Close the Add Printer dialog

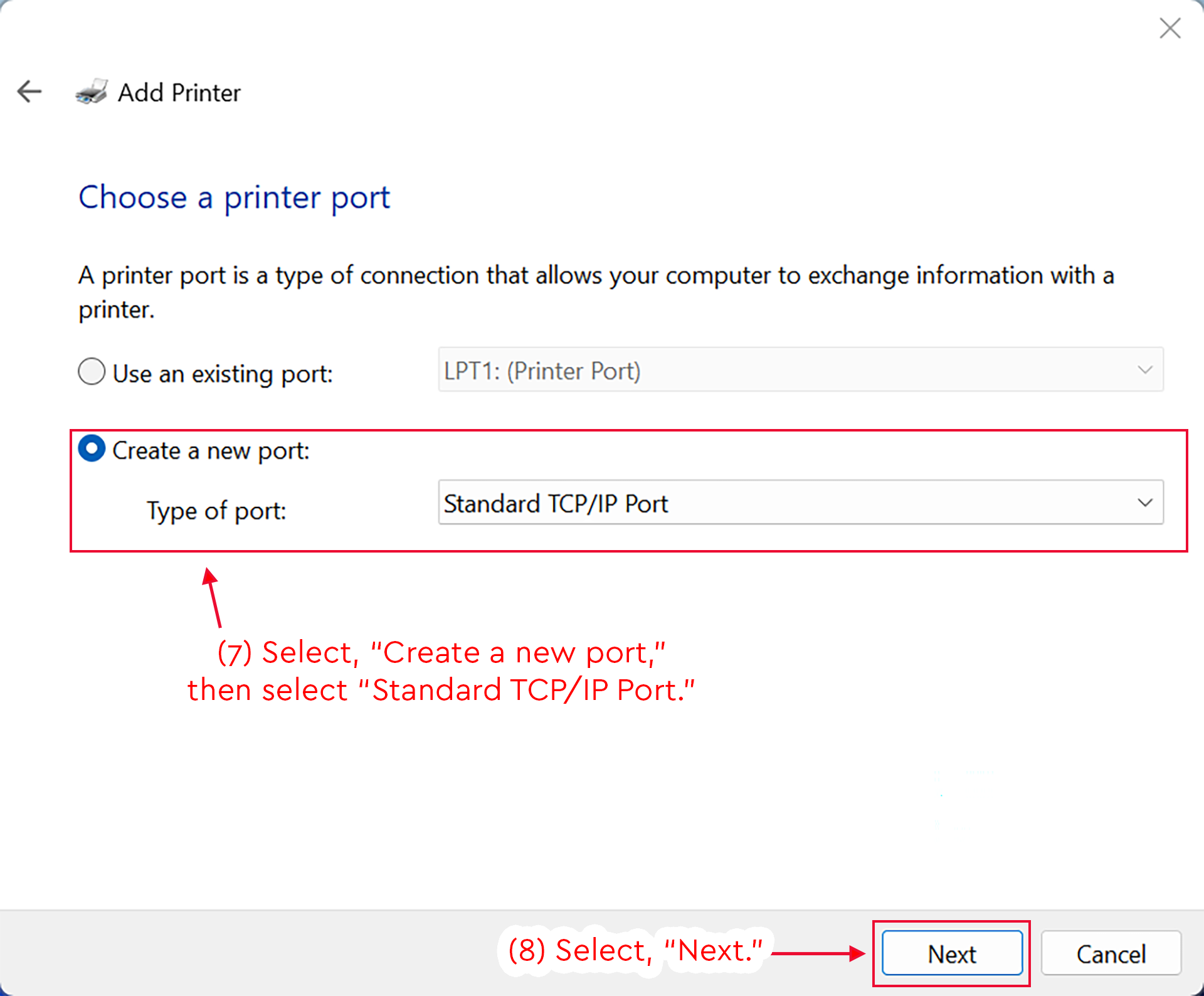click(1170, 28)
